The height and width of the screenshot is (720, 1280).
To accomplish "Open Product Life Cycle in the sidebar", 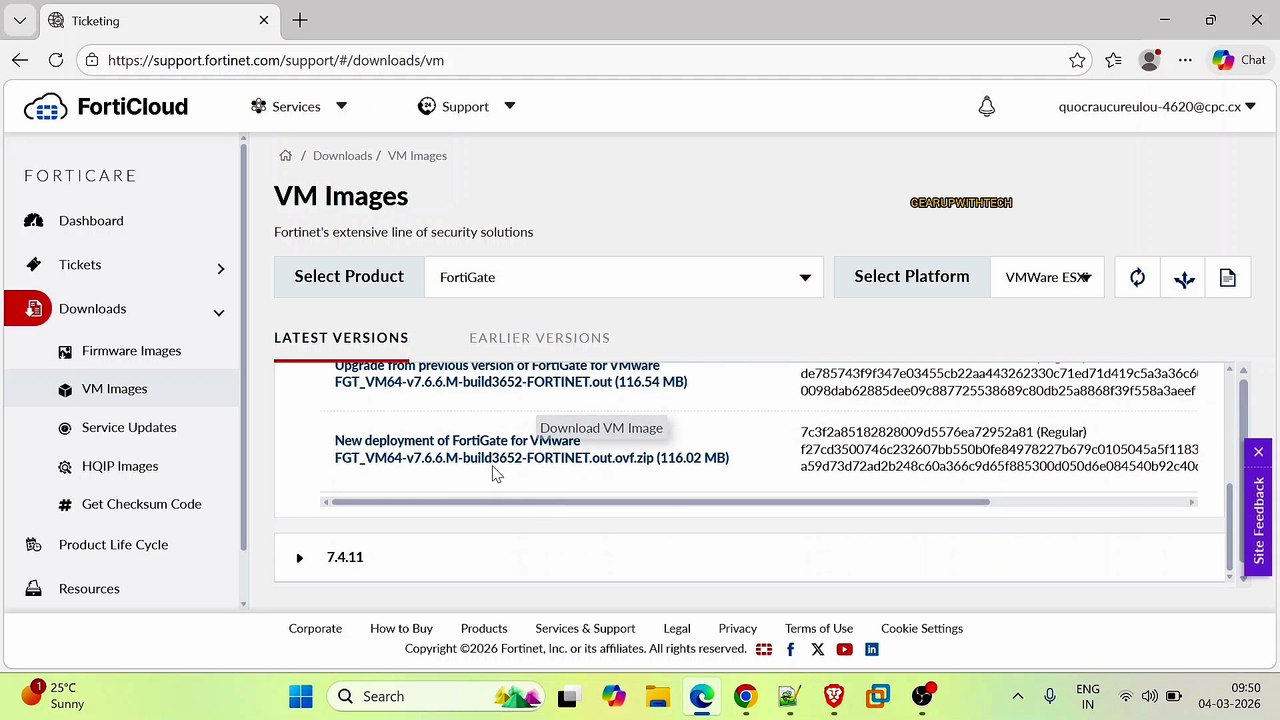I will pyautogui.click(x=113, y=545).
